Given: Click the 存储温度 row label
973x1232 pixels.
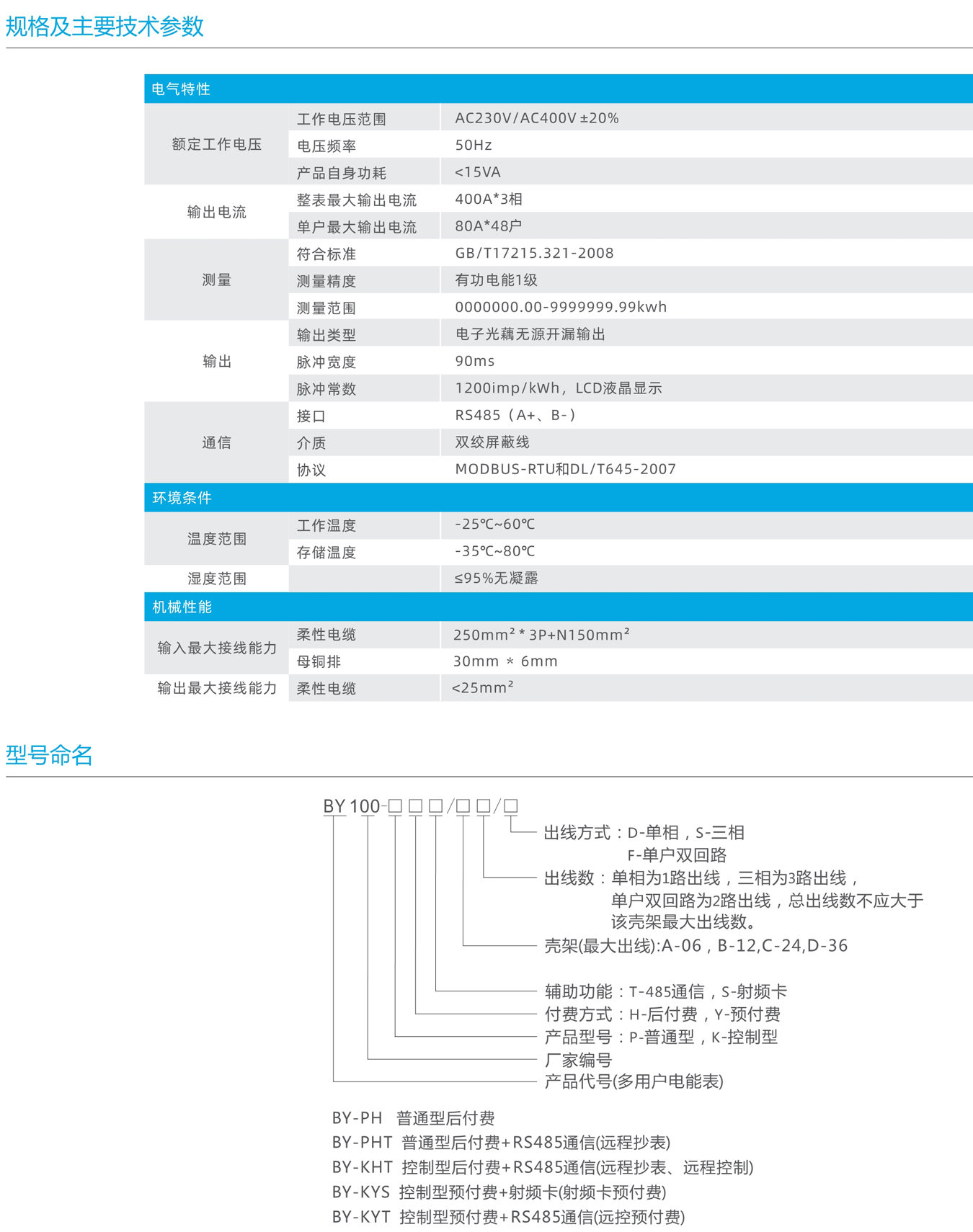Looking at the screenshot, I should [326, 553].
